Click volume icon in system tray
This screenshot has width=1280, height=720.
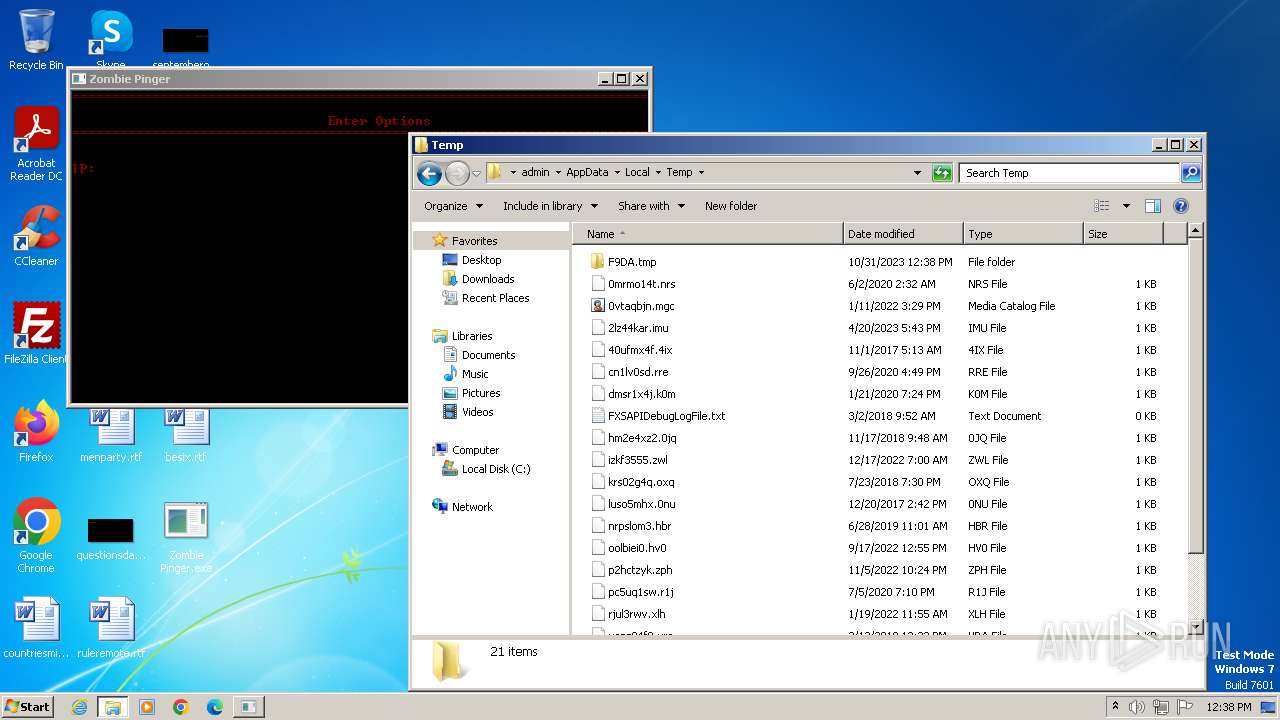point(1137,707)
